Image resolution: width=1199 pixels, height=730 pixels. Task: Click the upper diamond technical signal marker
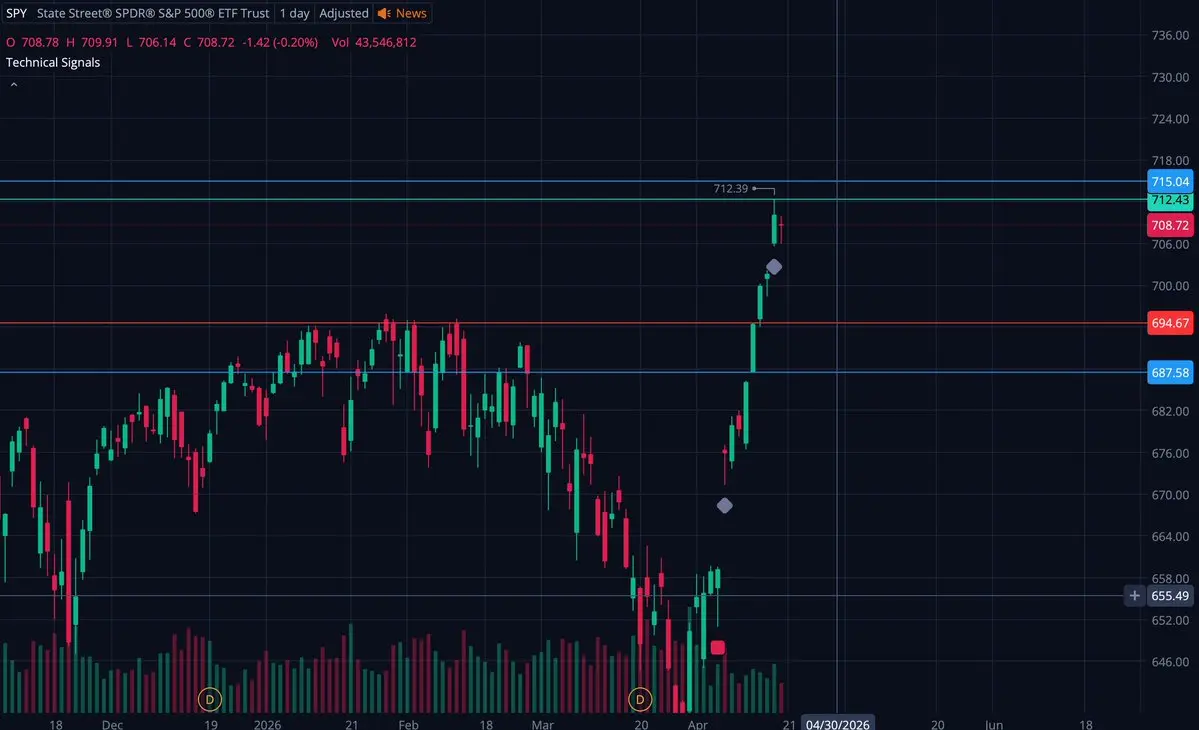pyautogui.click(x=774, y=267)
